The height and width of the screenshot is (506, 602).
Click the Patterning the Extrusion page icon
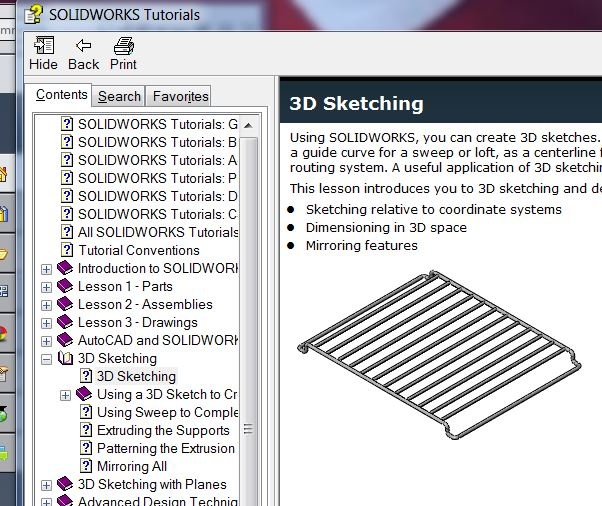click(x=86, y=448)
